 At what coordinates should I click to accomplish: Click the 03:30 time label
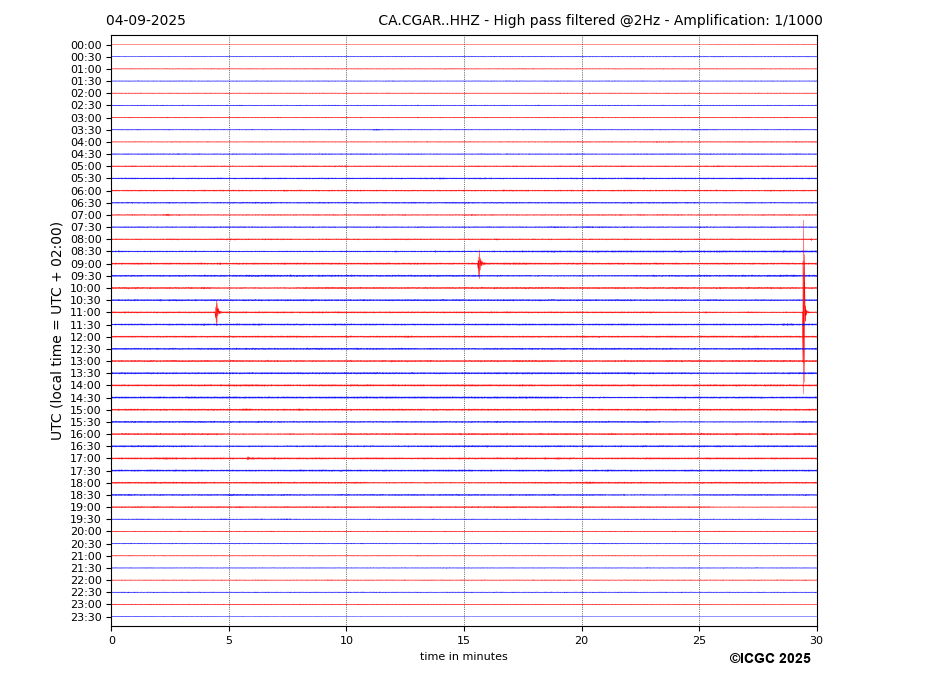pos(86,130)
